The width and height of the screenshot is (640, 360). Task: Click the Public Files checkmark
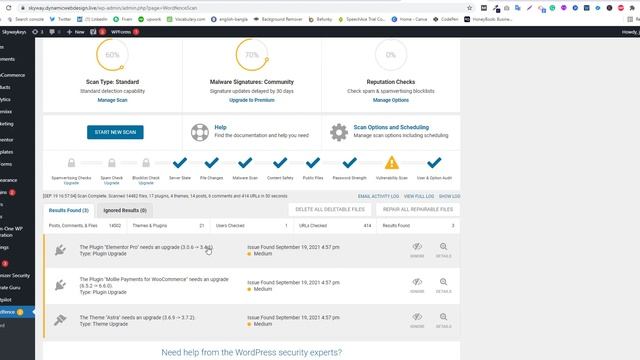pyautogui.click(x=313, y=163)
